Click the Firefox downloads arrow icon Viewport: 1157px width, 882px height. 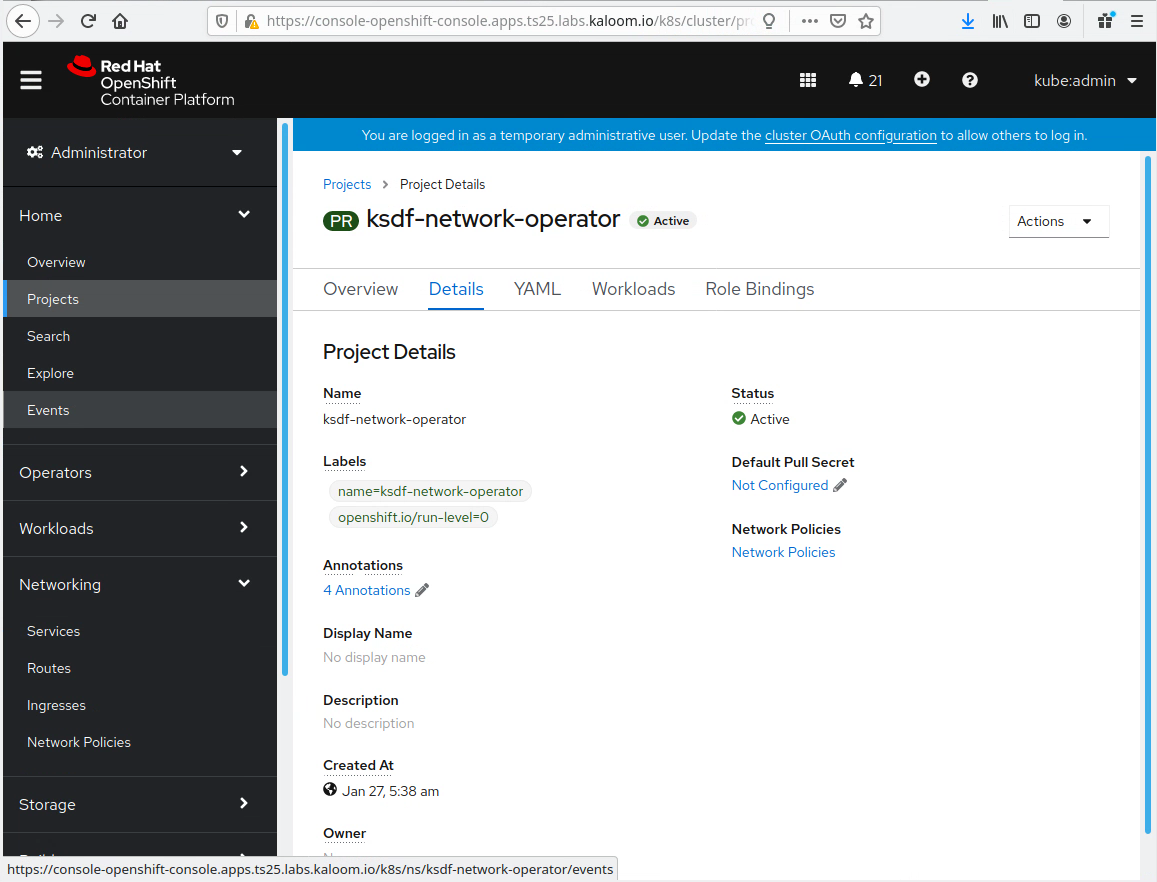click(967, 21)
